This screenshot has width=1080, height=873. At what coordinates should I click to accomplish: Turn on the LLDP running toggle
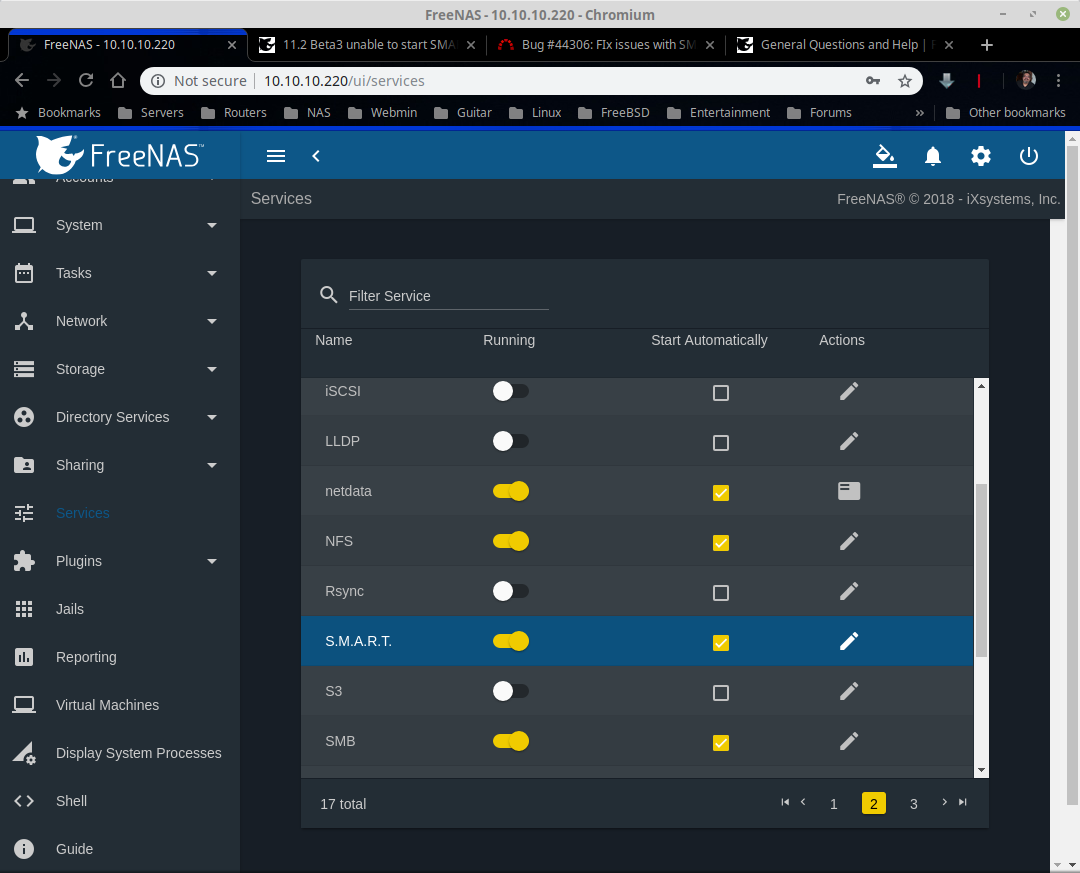[510, 441]
